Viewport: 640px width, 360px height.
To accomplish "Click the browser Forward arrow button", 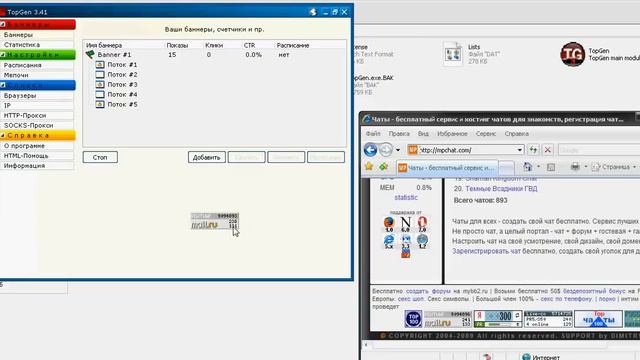I will tap(385, 150).
